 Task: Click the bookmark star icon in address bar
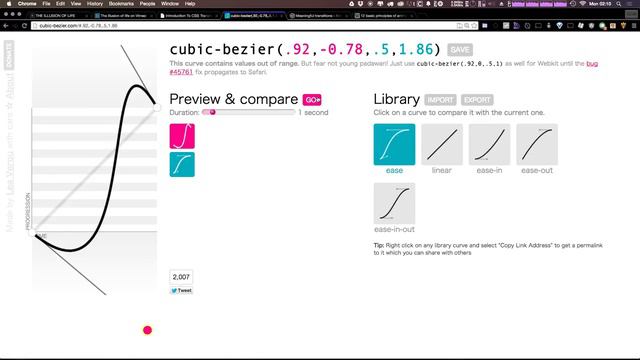(474, 26)
